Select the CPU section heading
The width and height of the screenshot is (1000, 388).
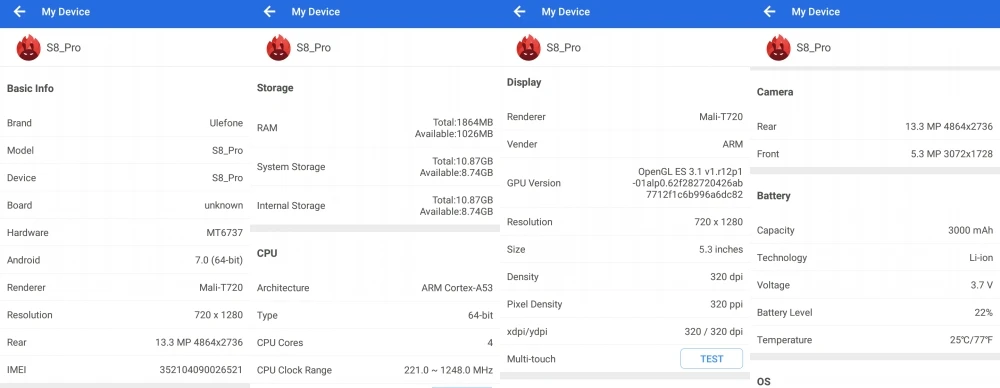pos(267,253)
